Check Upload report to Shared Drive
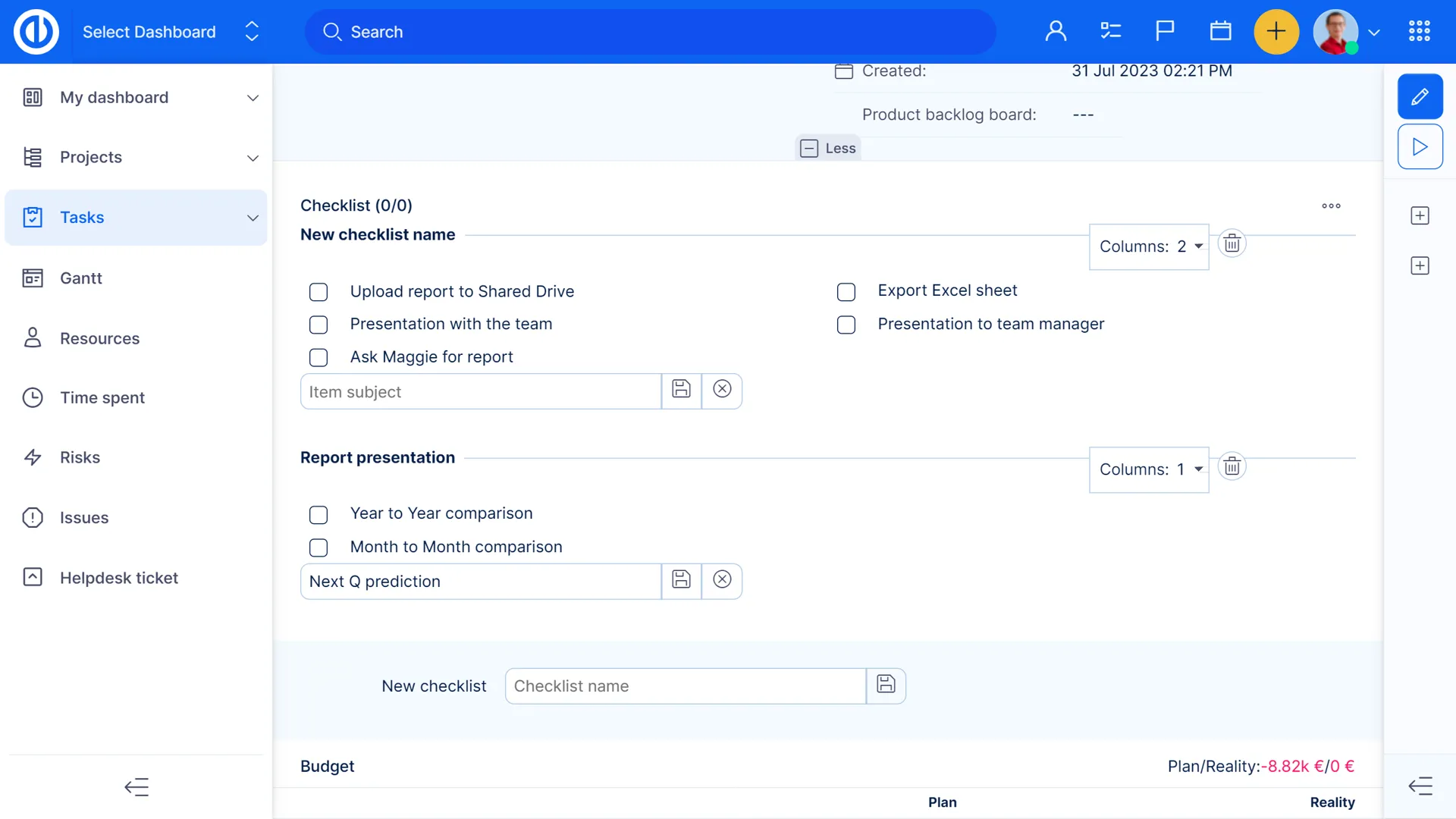This screenshot has height=819, width=1456. (318, 292)
